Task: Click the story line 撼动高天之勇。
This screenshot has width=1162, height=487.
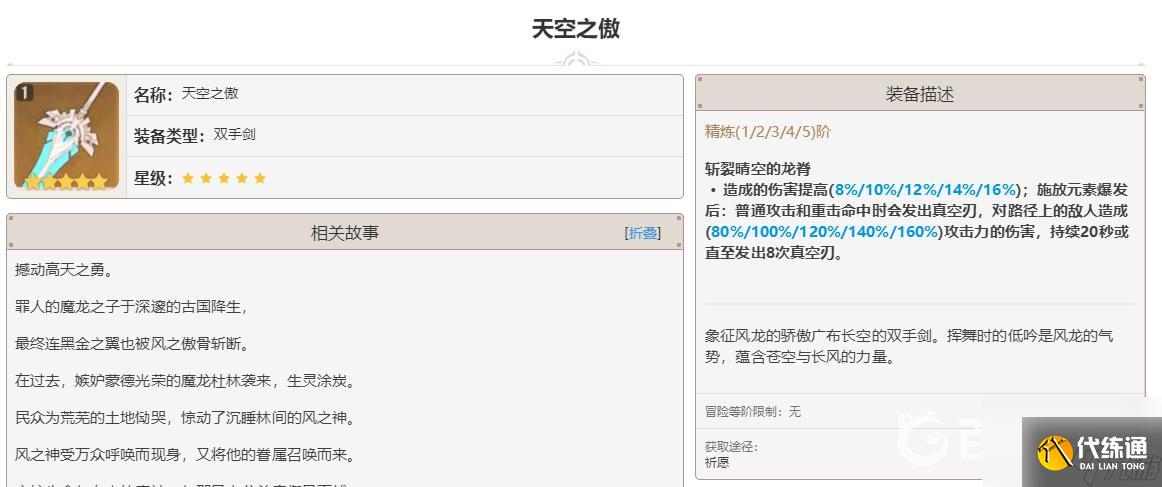Action: pos(63,271)
